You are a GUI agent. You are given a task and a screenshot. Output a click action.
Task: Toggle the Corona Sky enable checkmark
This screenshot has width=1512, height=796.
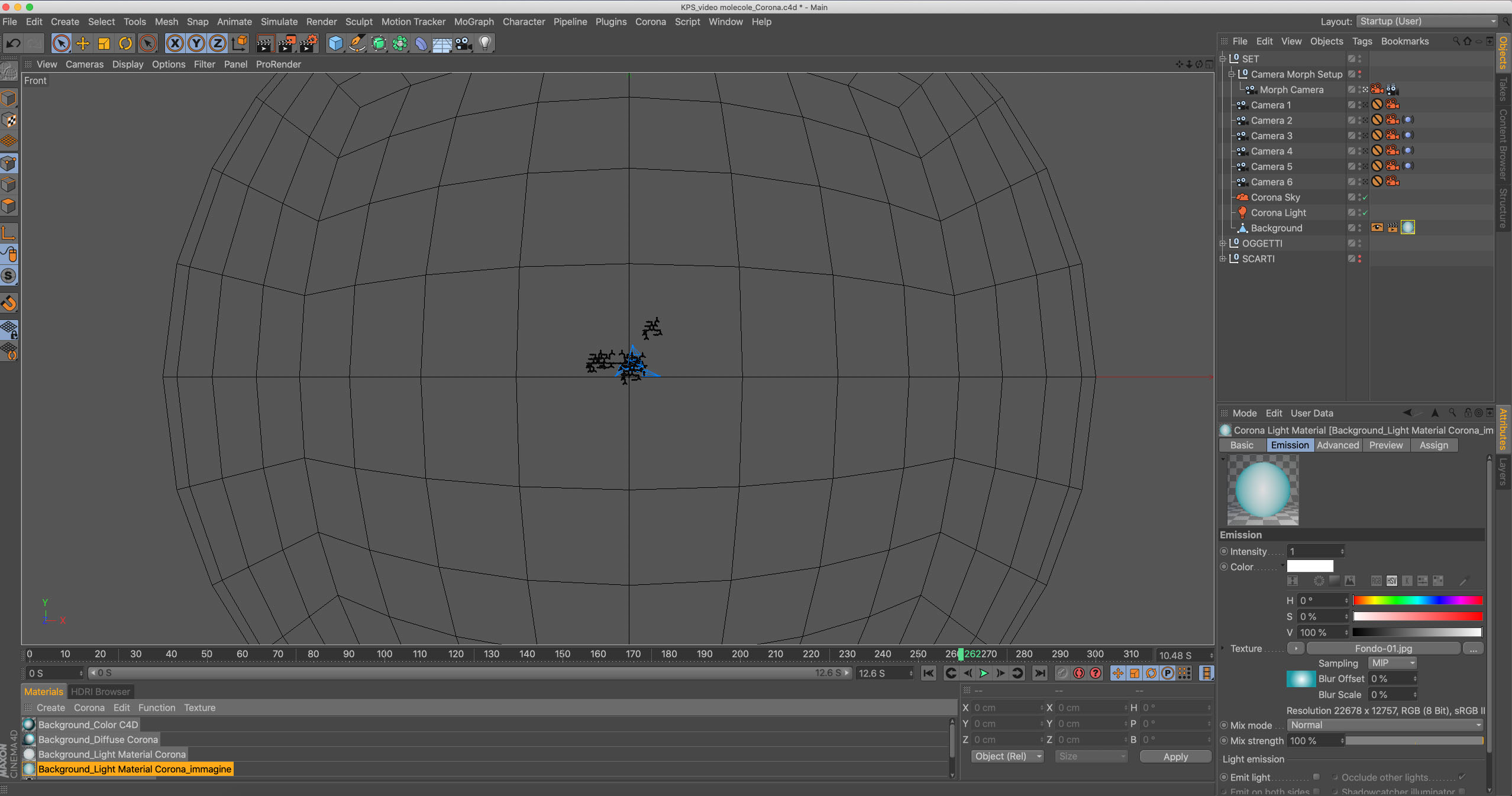point(1365,198)
